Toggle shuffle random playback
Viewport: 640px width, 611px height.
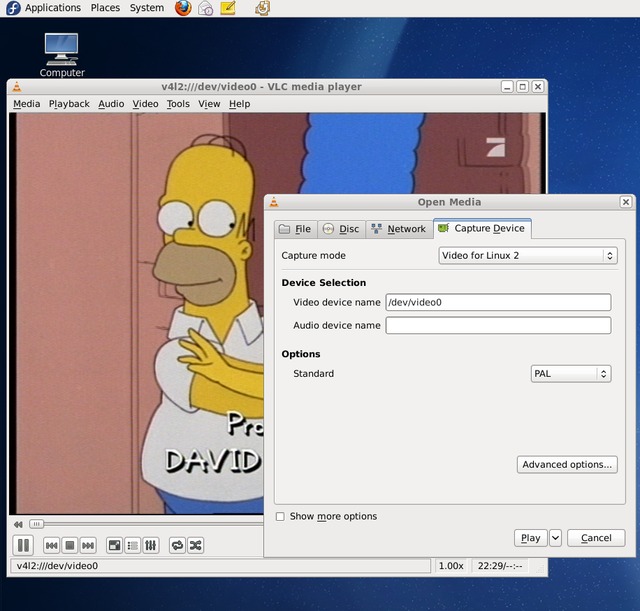coord(196,545)
